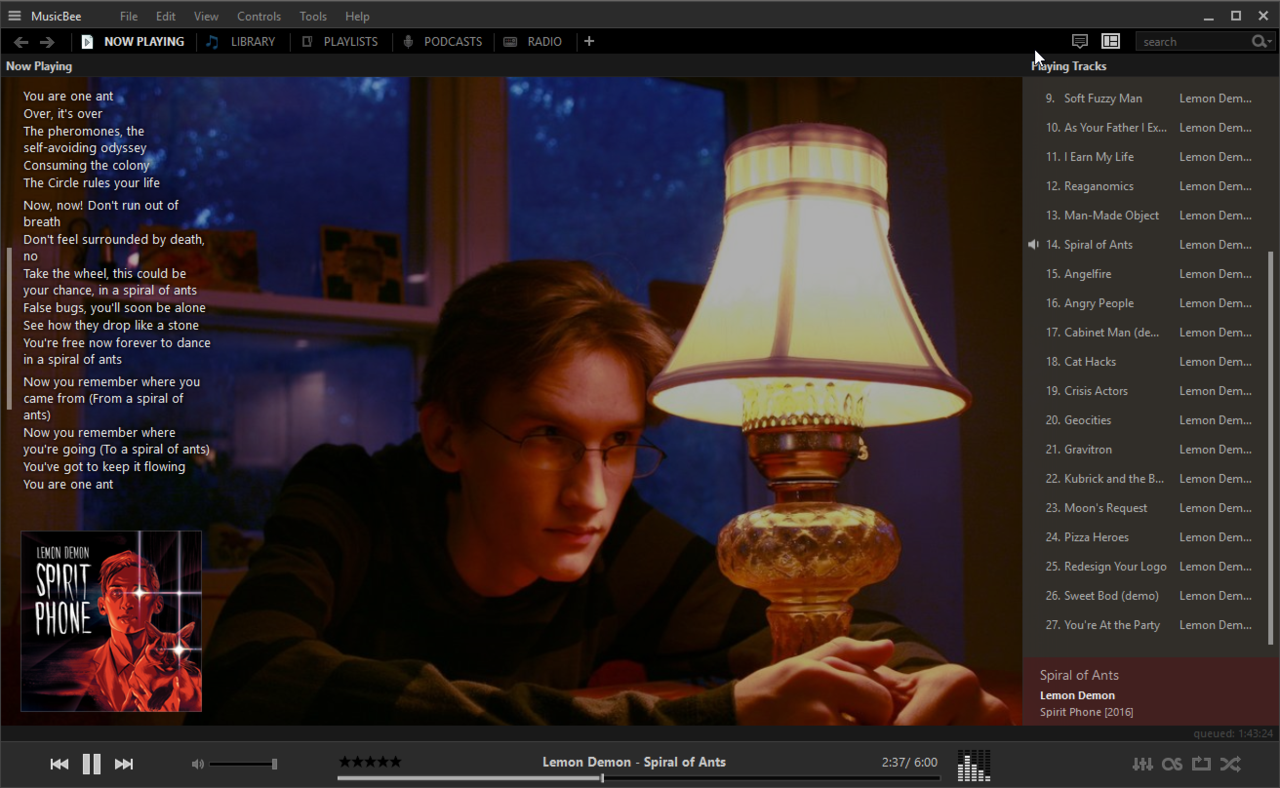Open the Controls menu

click(259, 16)
